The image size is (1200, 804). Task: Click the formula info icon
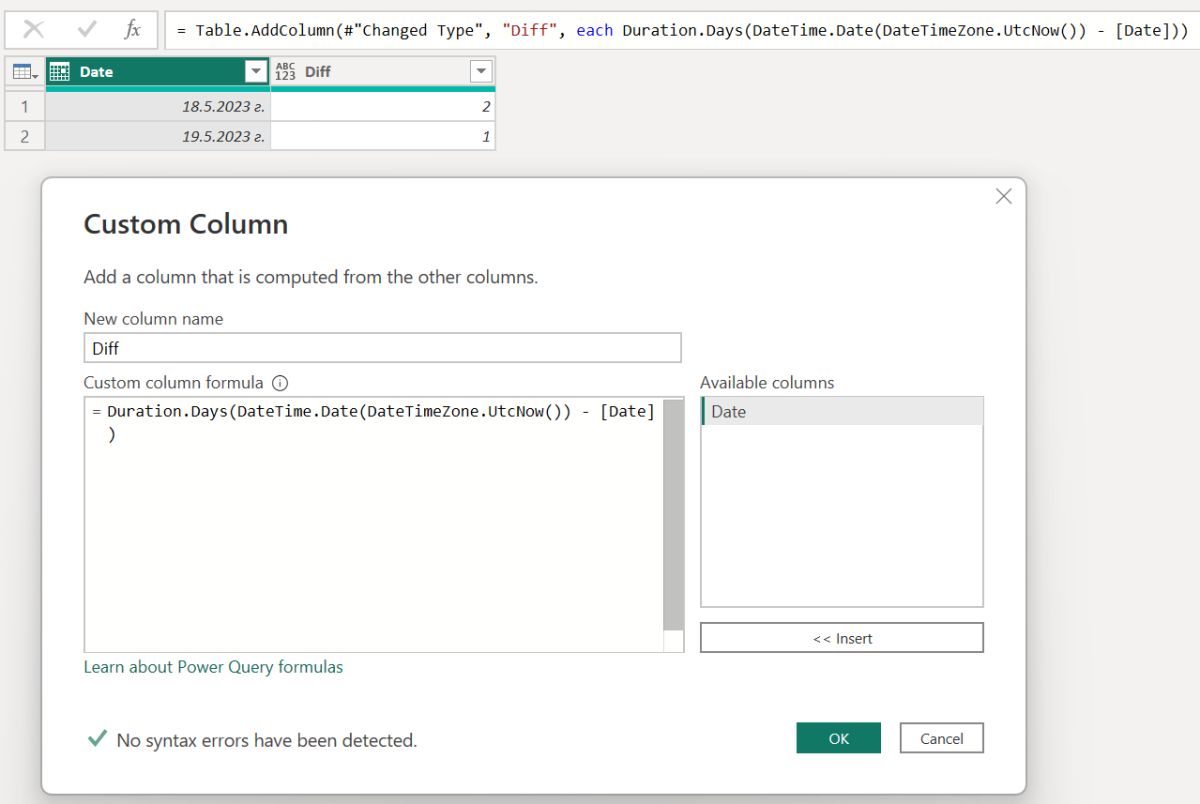pyautogui.click(x=280, y=383)
